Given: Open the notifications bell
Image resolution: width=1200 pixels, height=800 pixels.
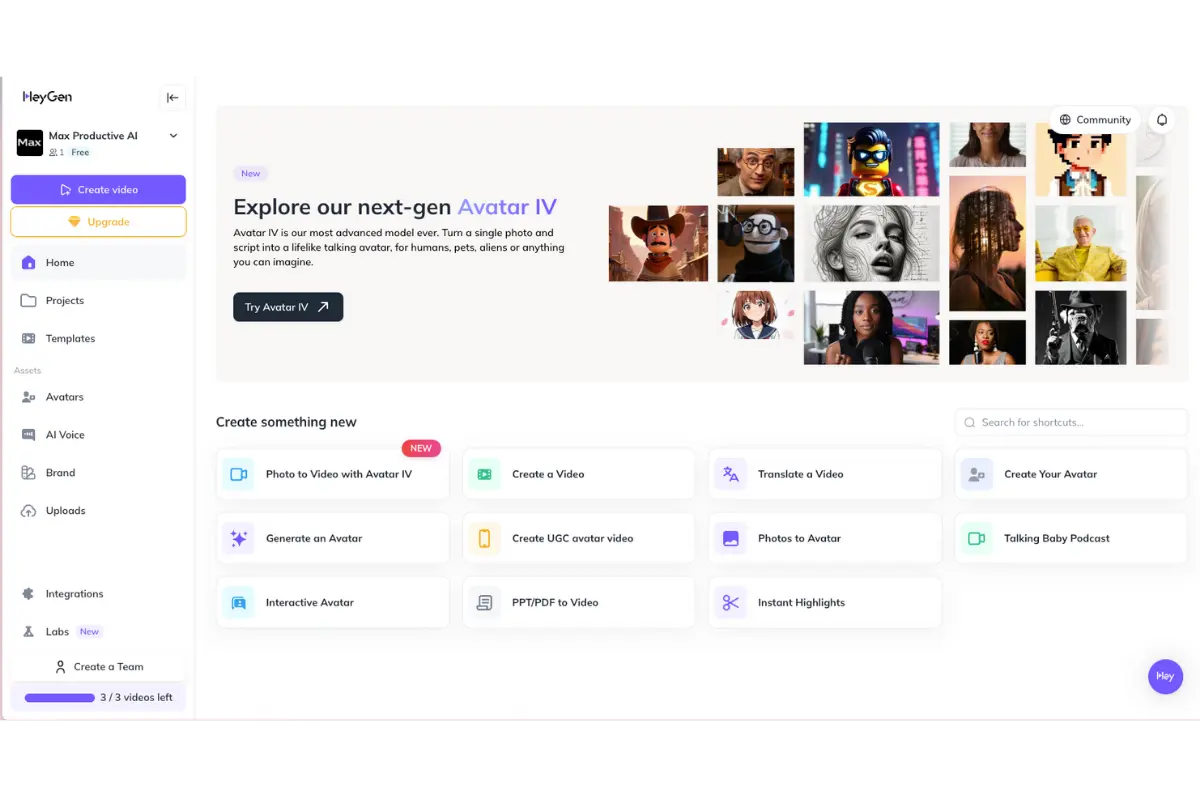Looking at the screenshot, I should [1162, 120].
